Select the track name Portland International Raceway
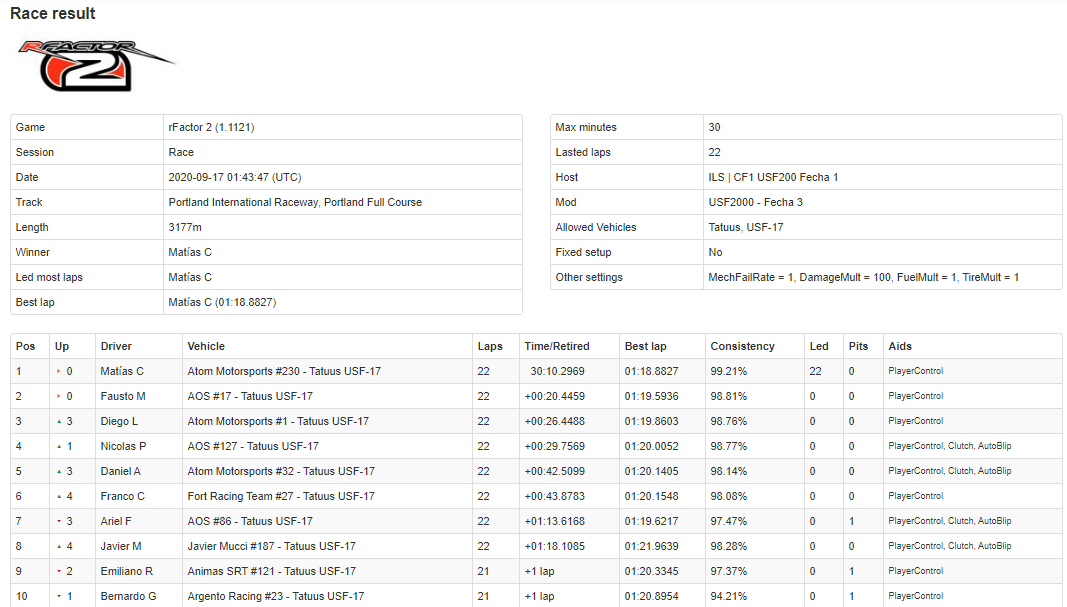This screenshot has width=1067, height=607. 244,202
